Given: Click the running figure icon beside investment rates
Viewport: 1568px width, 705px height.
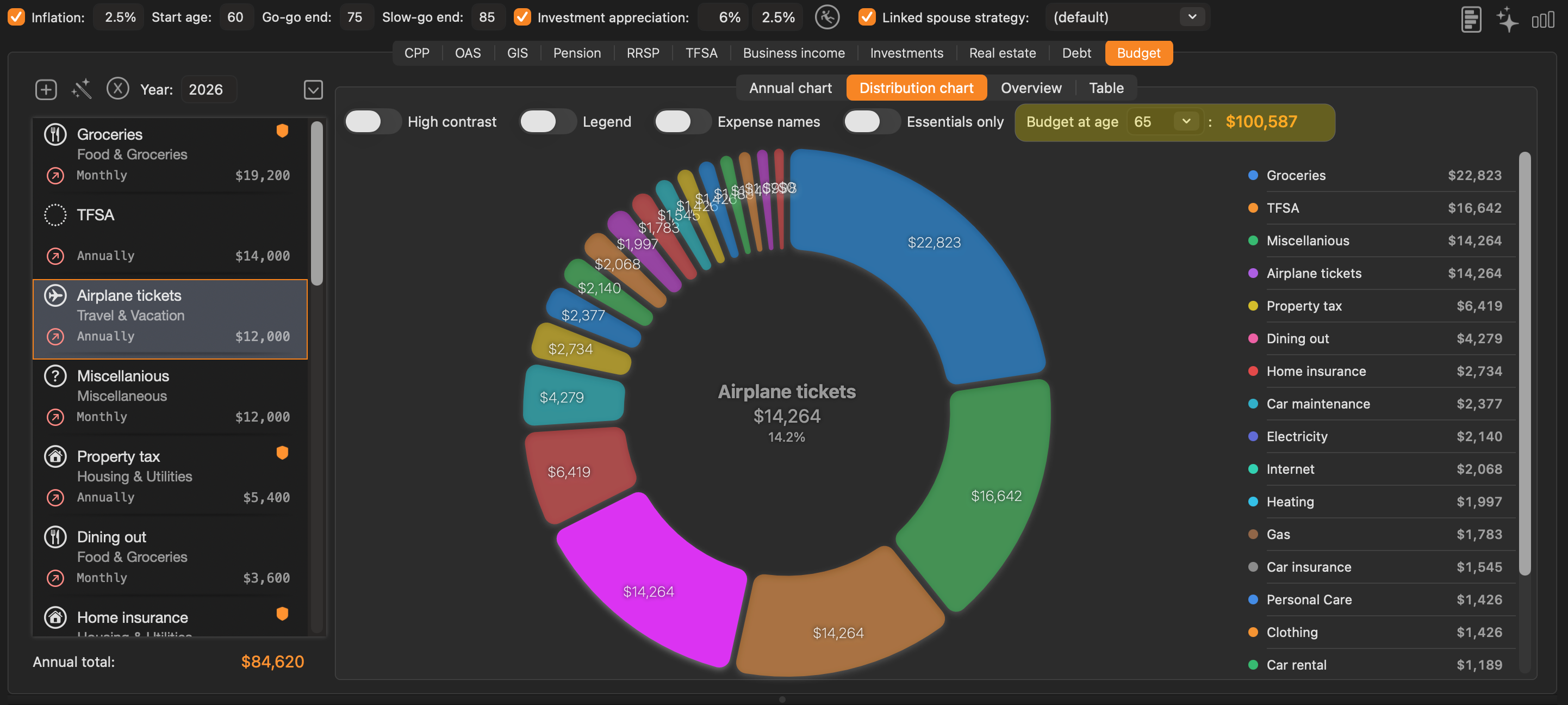Looking at the screenshot, I should click(x=827, y=17).
